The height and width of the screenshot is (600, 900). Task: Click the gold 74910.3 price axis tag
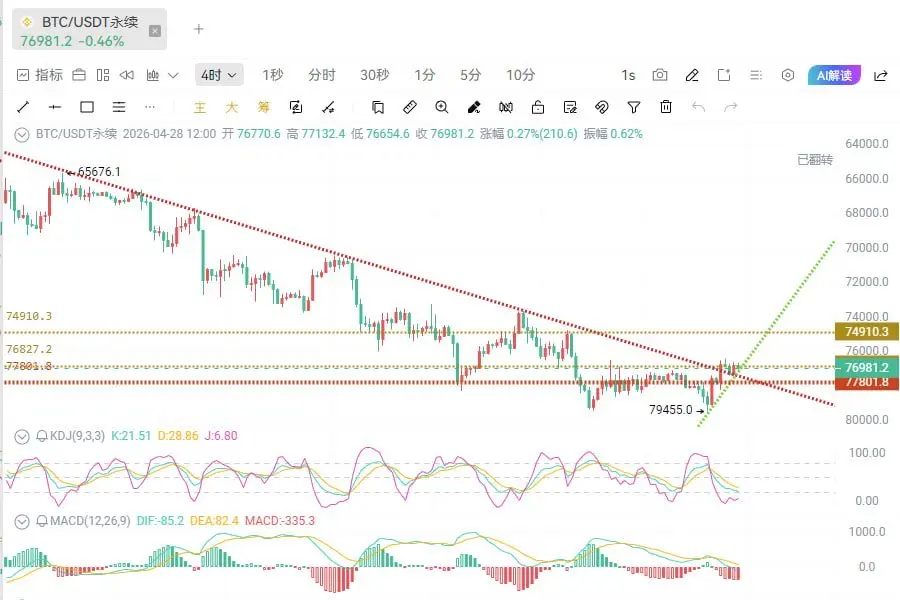point(867,332)
